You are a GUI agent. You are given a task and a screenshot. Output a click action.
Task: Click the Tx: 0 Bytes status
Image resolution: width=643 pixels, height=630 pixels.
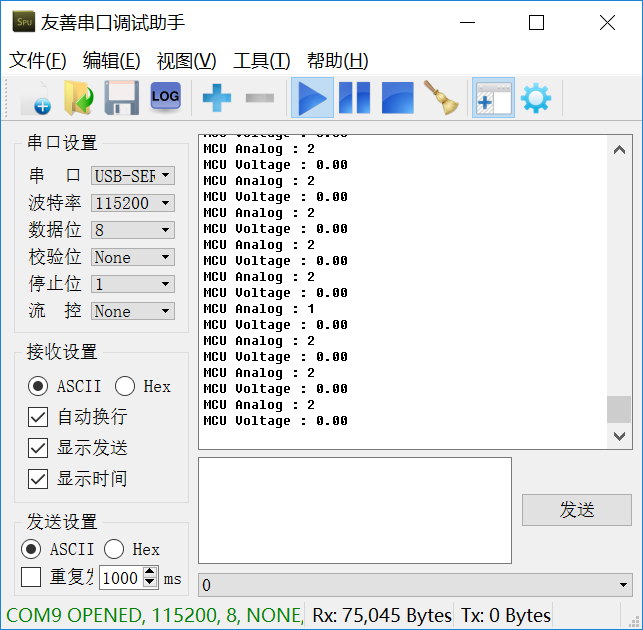(x=506, y=615)
